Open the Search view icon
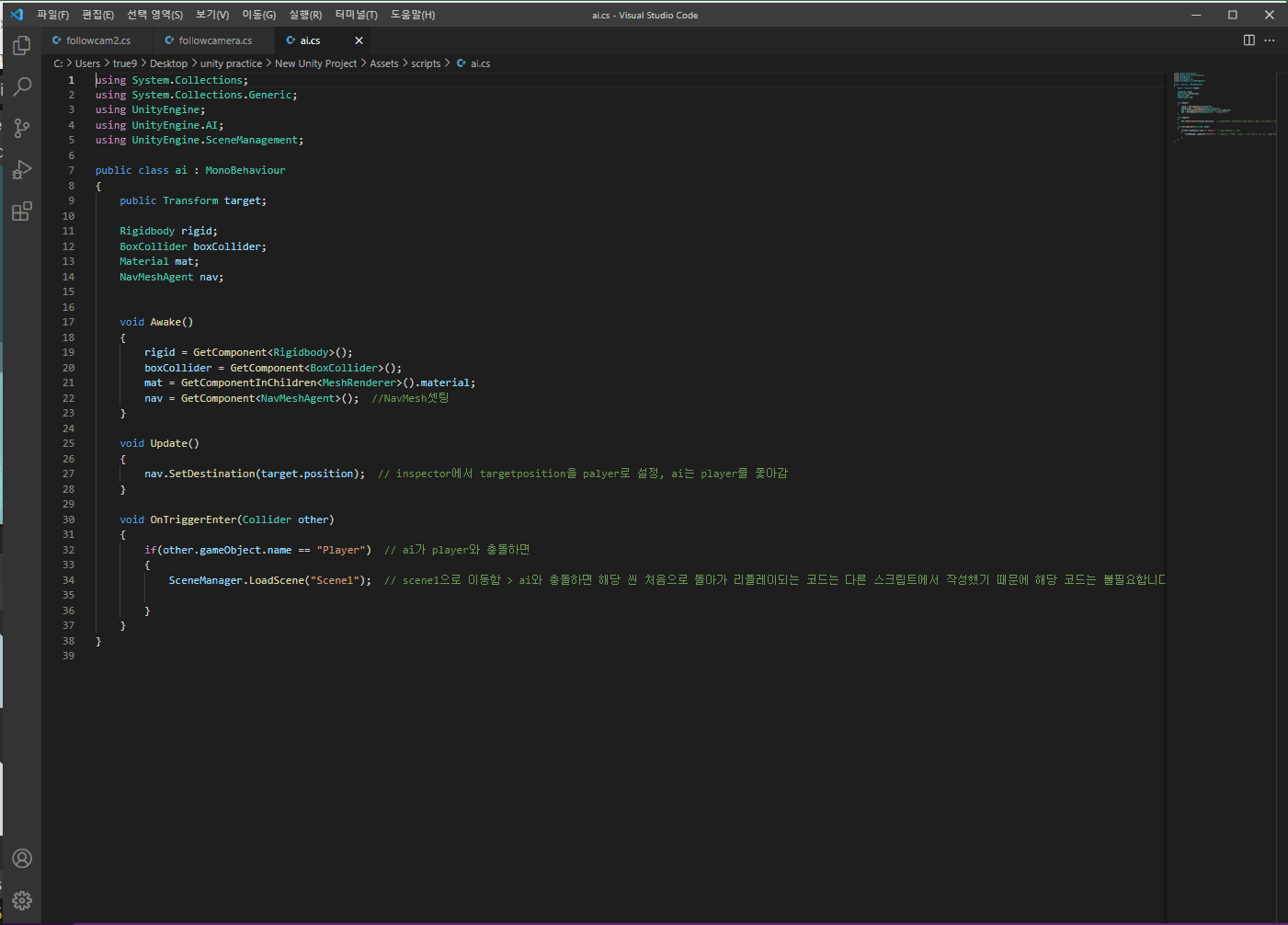 (x=22, y=86)
